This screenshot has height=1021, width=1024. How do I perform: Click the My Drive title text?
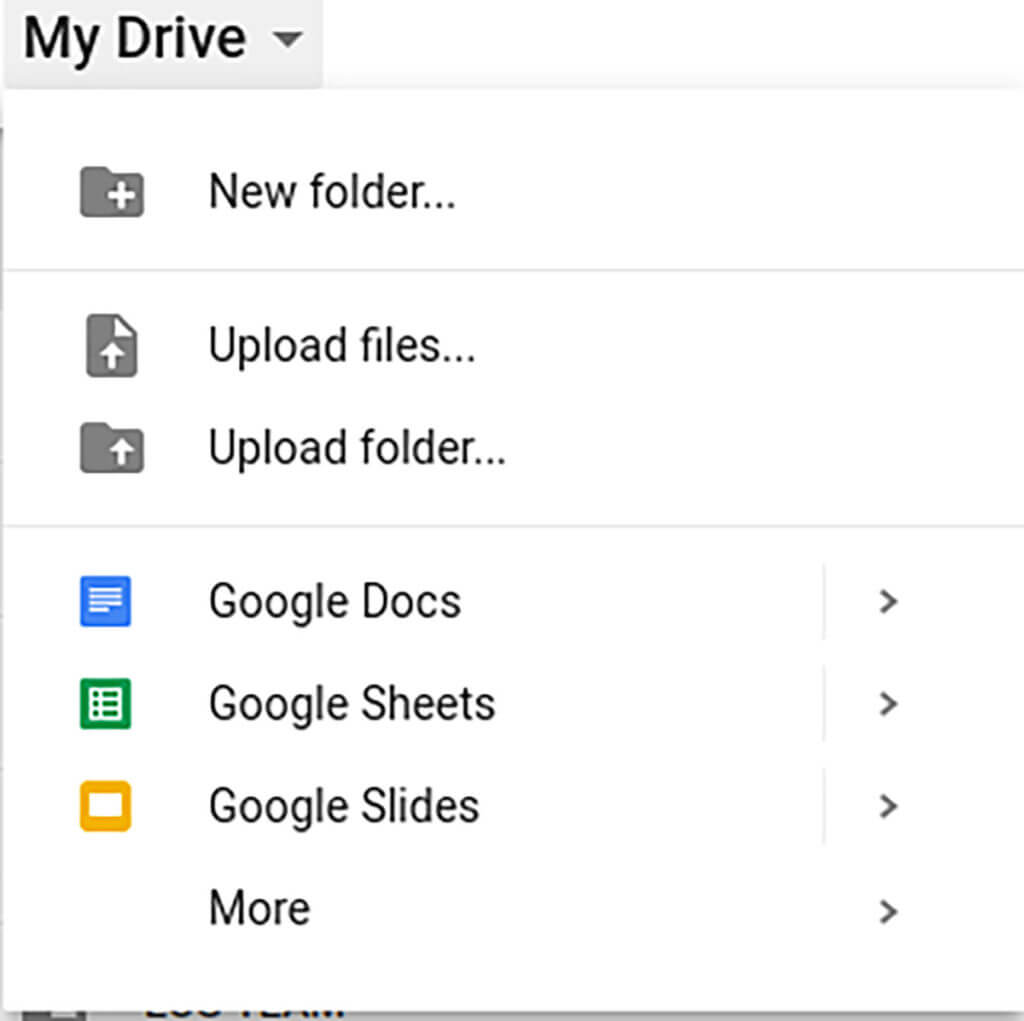point(134,40)
